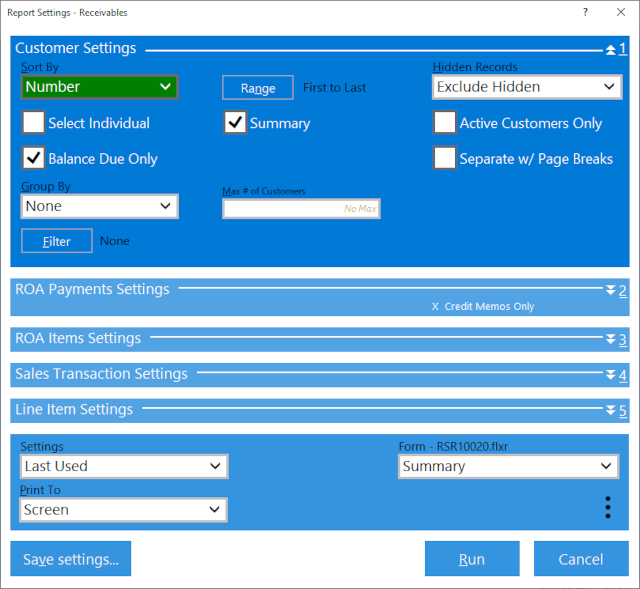Expand the ROA Payments Settings section

[x=615, y=290]
